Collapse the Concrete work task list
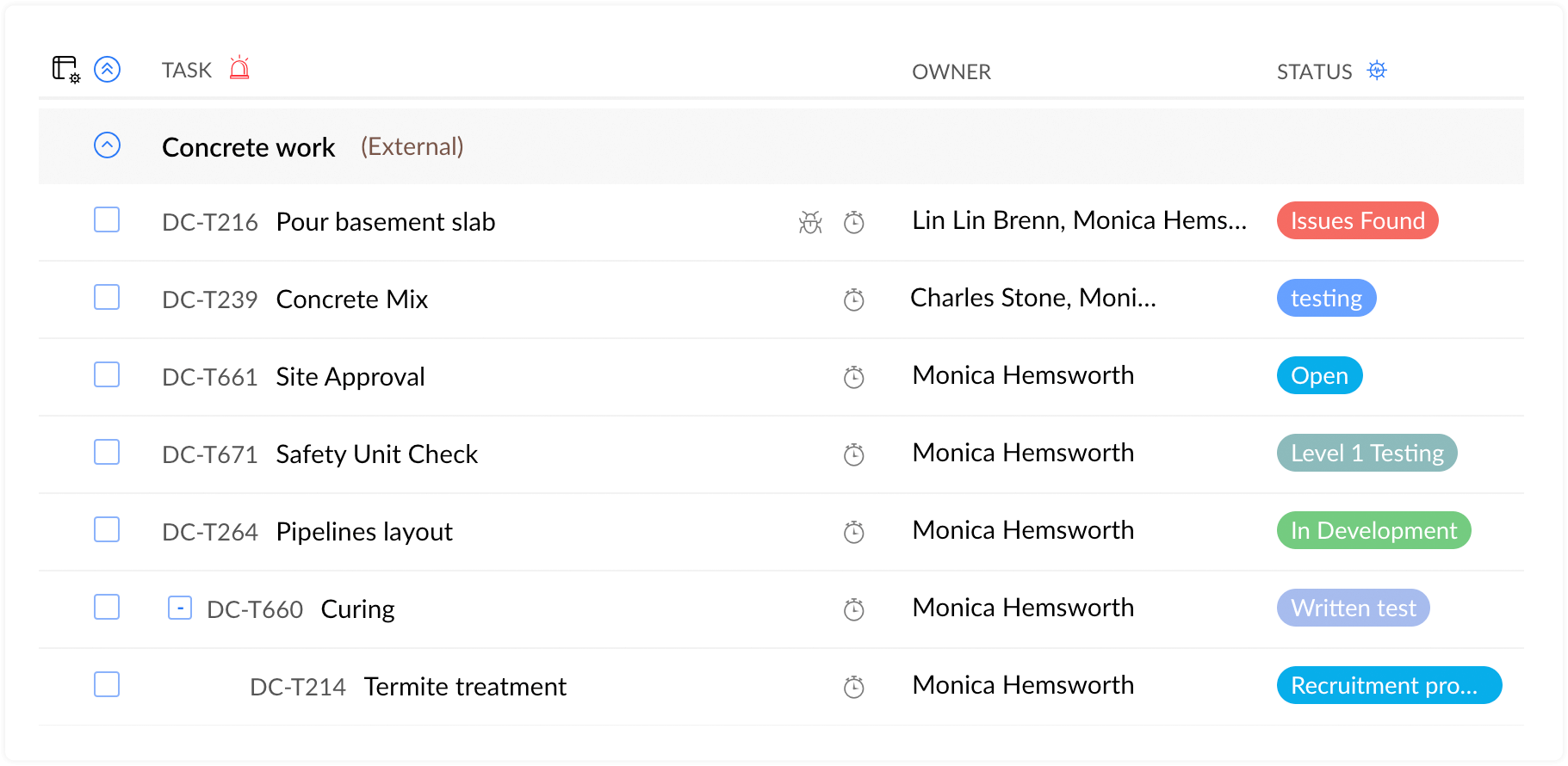Viewport: 1568px width, 766px height. (x=107, y=145)
